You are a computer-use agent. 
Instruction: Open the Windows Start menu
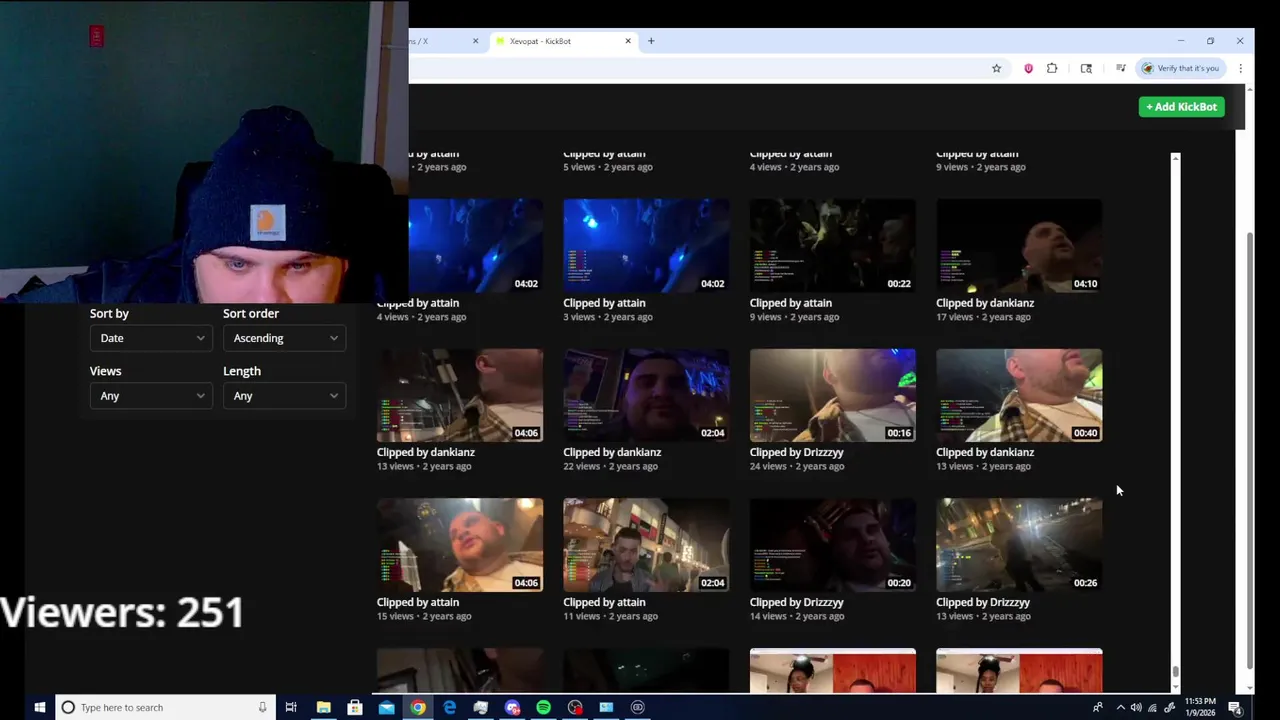point(40,707)
